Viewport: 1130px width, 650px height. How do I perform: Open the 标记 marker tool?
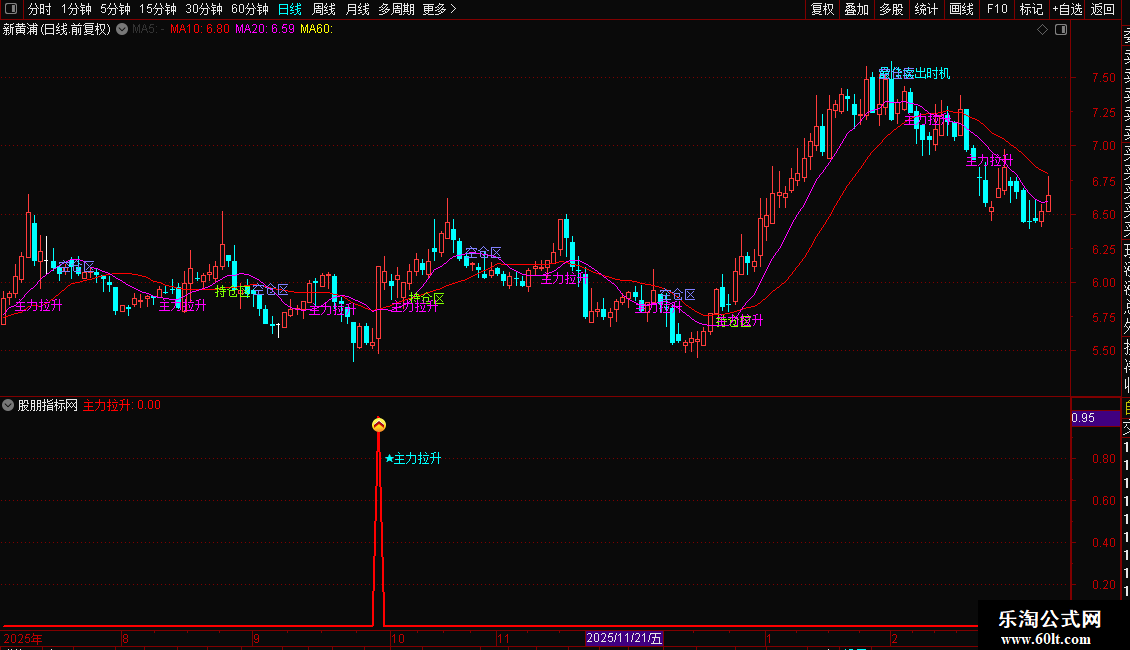[1031, 9]
